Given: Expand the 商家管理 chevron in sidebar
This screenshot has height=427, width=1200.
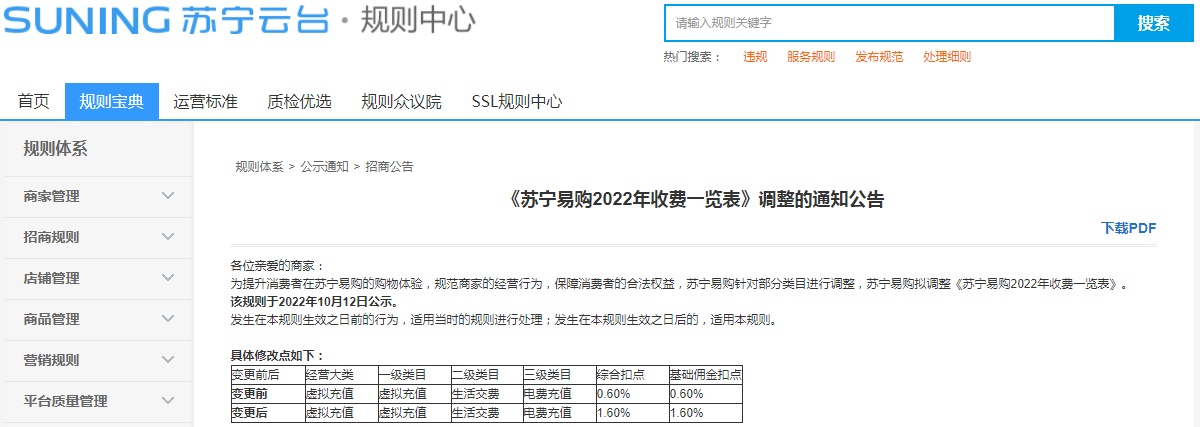Looking at the screenshot, I should point(168,196).
